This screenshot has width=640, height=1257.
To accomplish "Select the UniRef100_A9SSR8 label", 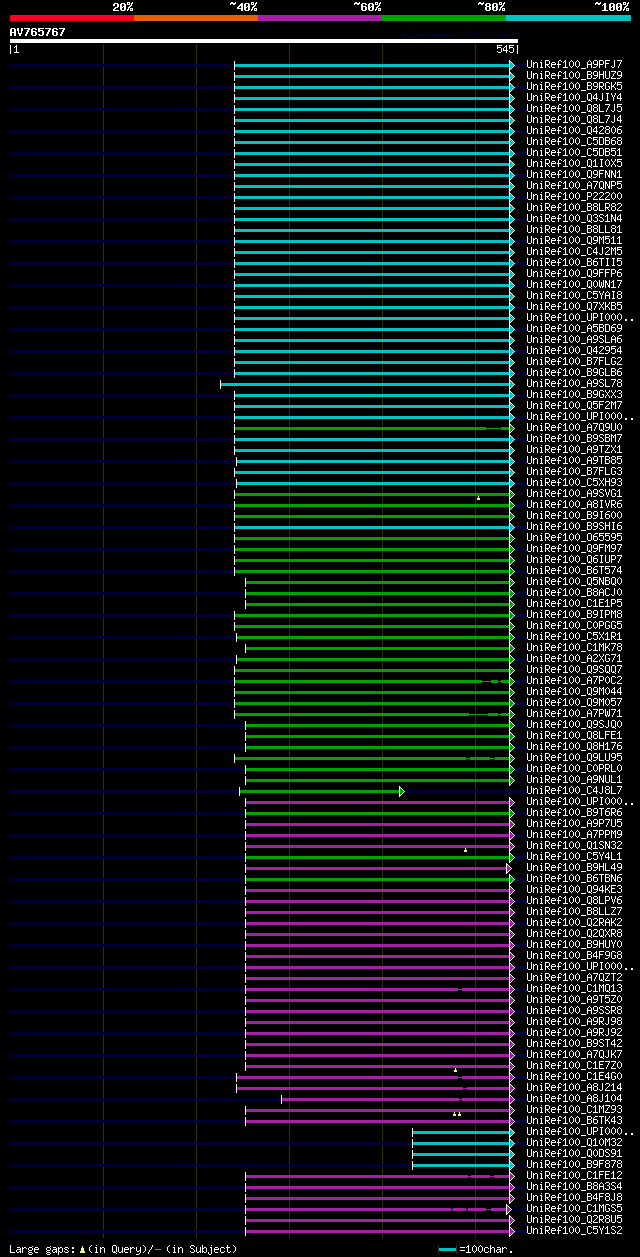I will coord(574,1010).
